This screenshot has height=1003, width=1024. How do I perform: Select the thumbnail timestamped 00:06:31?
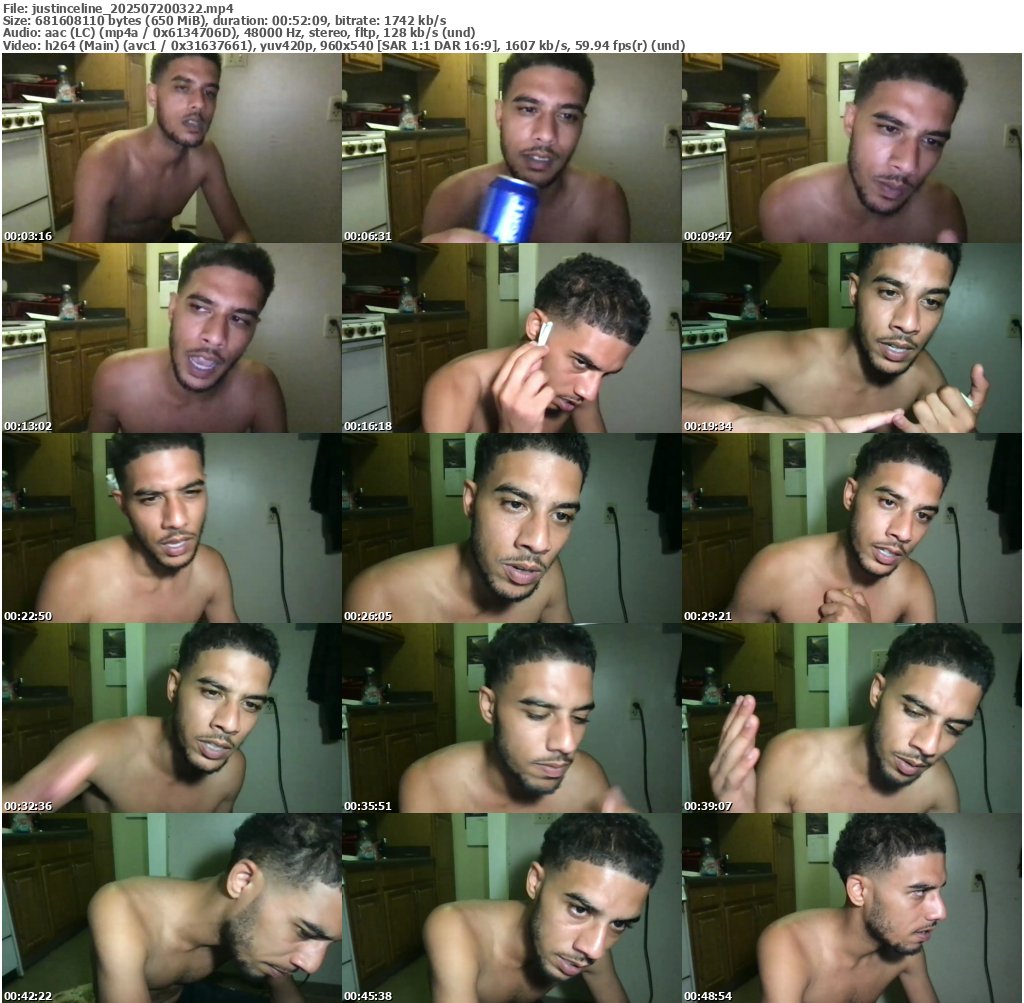tap(511, 148)
